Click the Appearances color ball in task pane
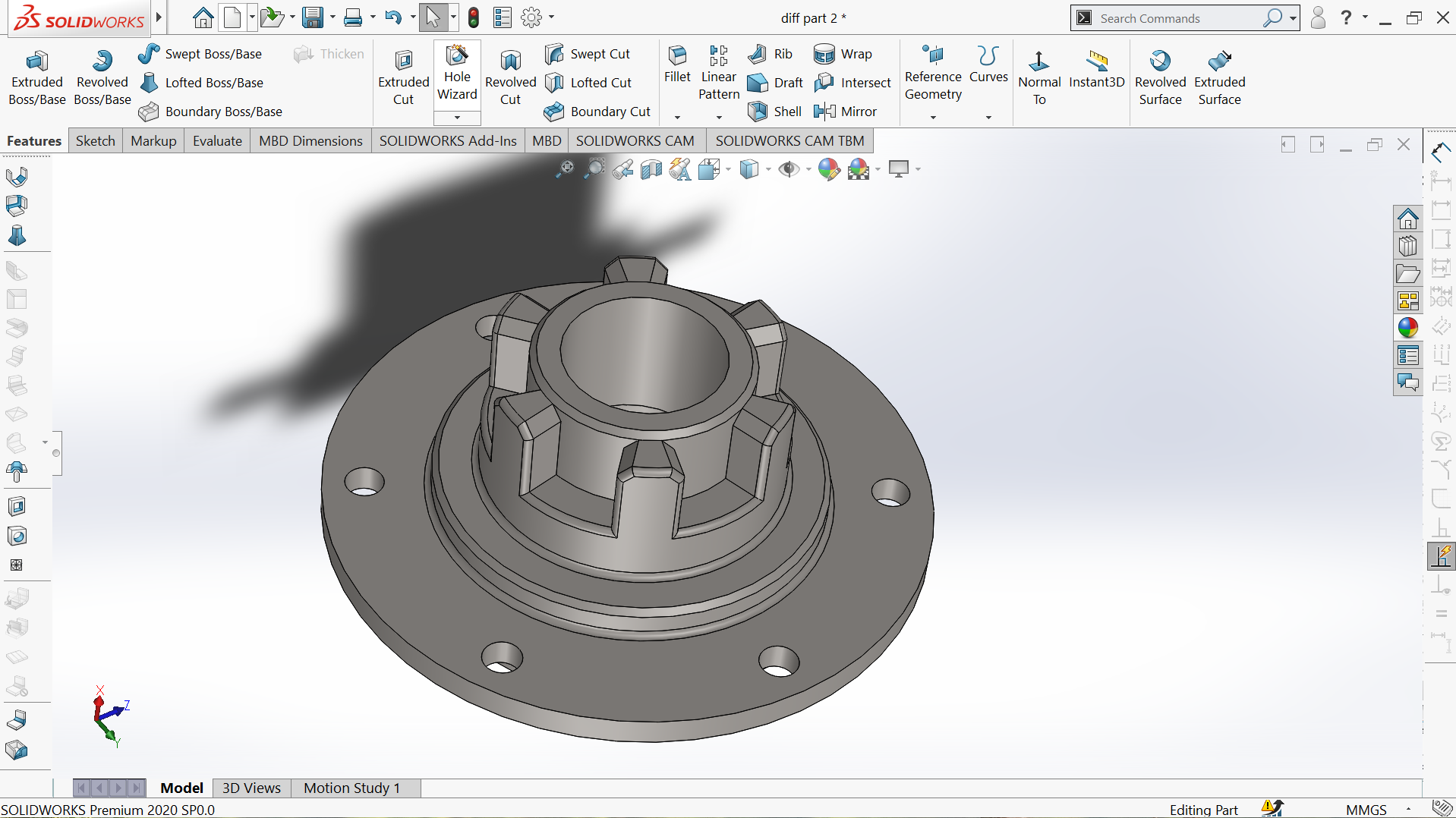This screenshot has width=1456, height=818. pyautogui.click(x=1408, y=327)
